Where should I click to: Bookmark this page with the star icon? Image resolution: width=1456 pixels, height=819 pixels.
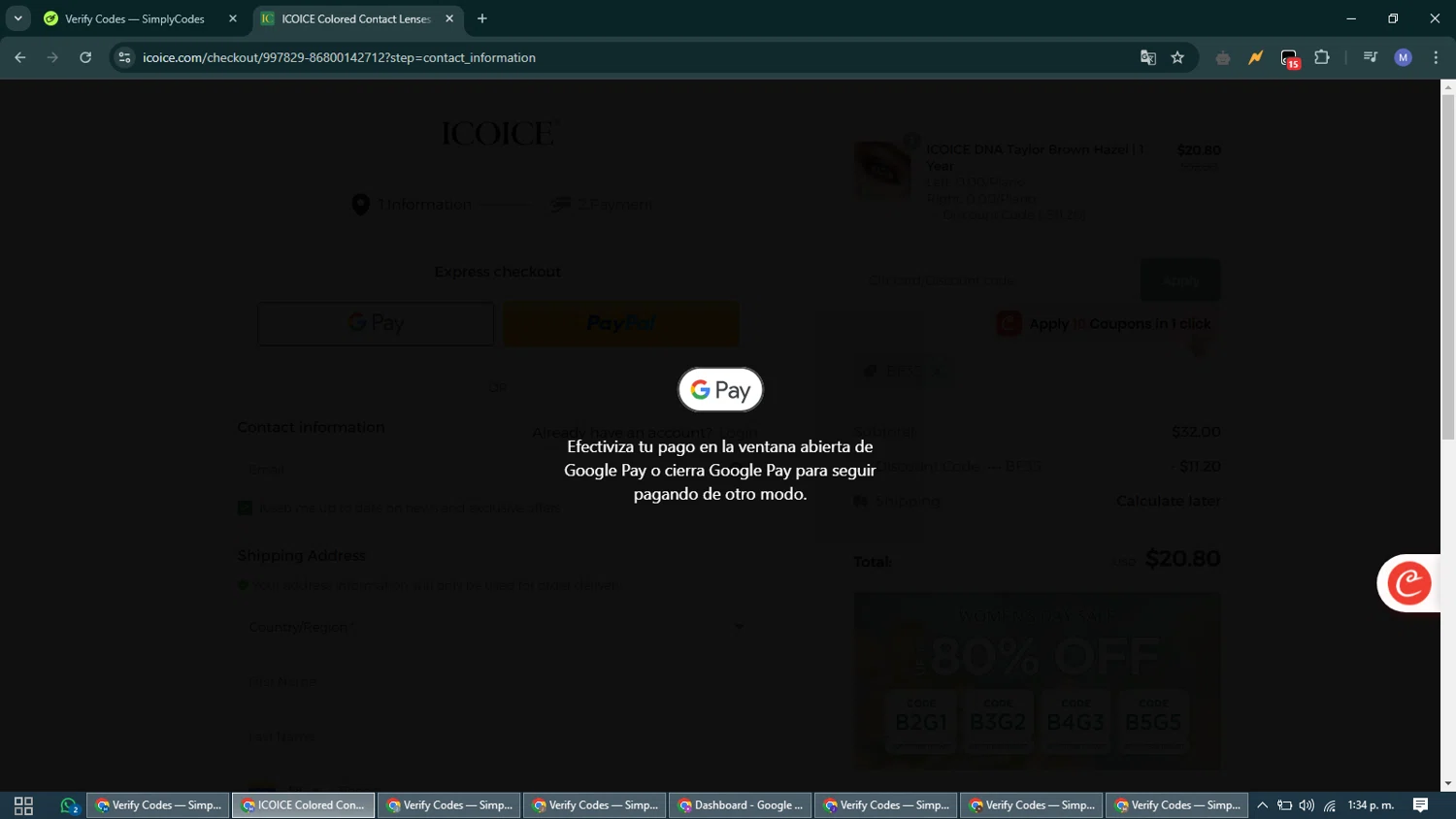(x=1177, y=57)
